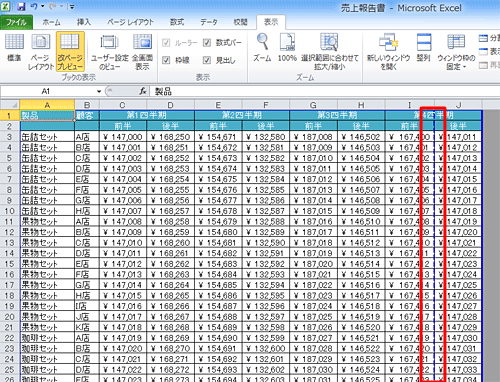Select row 10 header
The width and height of the screenshot is (500, 382).
coord(9,211)
